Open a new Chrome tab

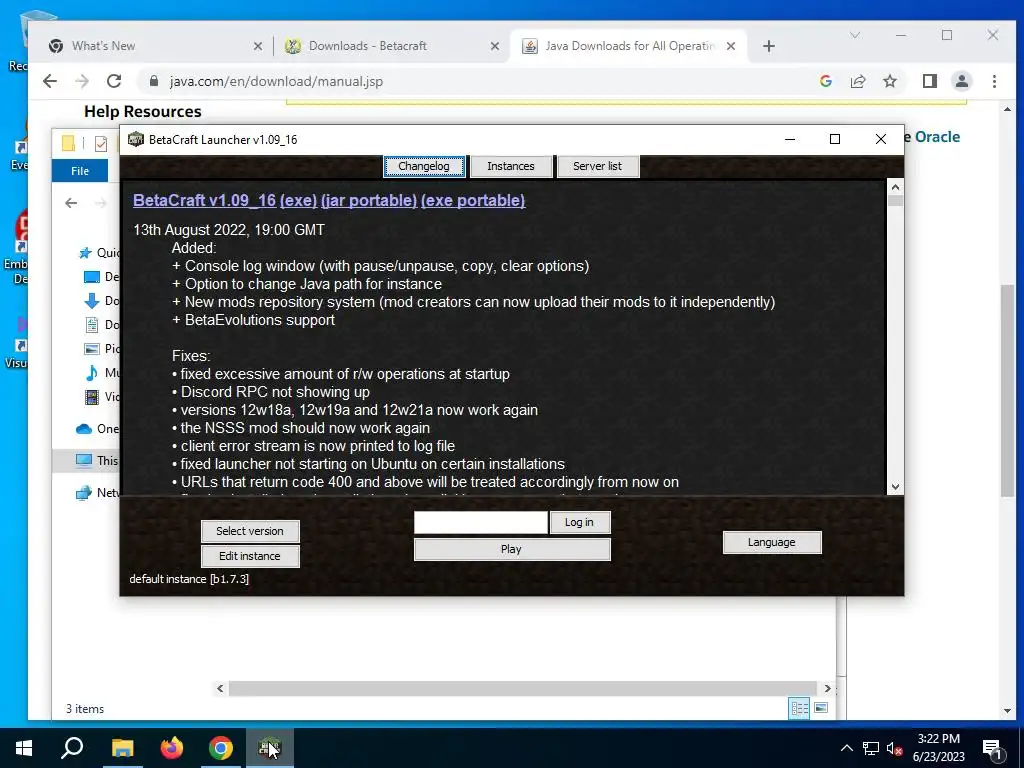769,46
